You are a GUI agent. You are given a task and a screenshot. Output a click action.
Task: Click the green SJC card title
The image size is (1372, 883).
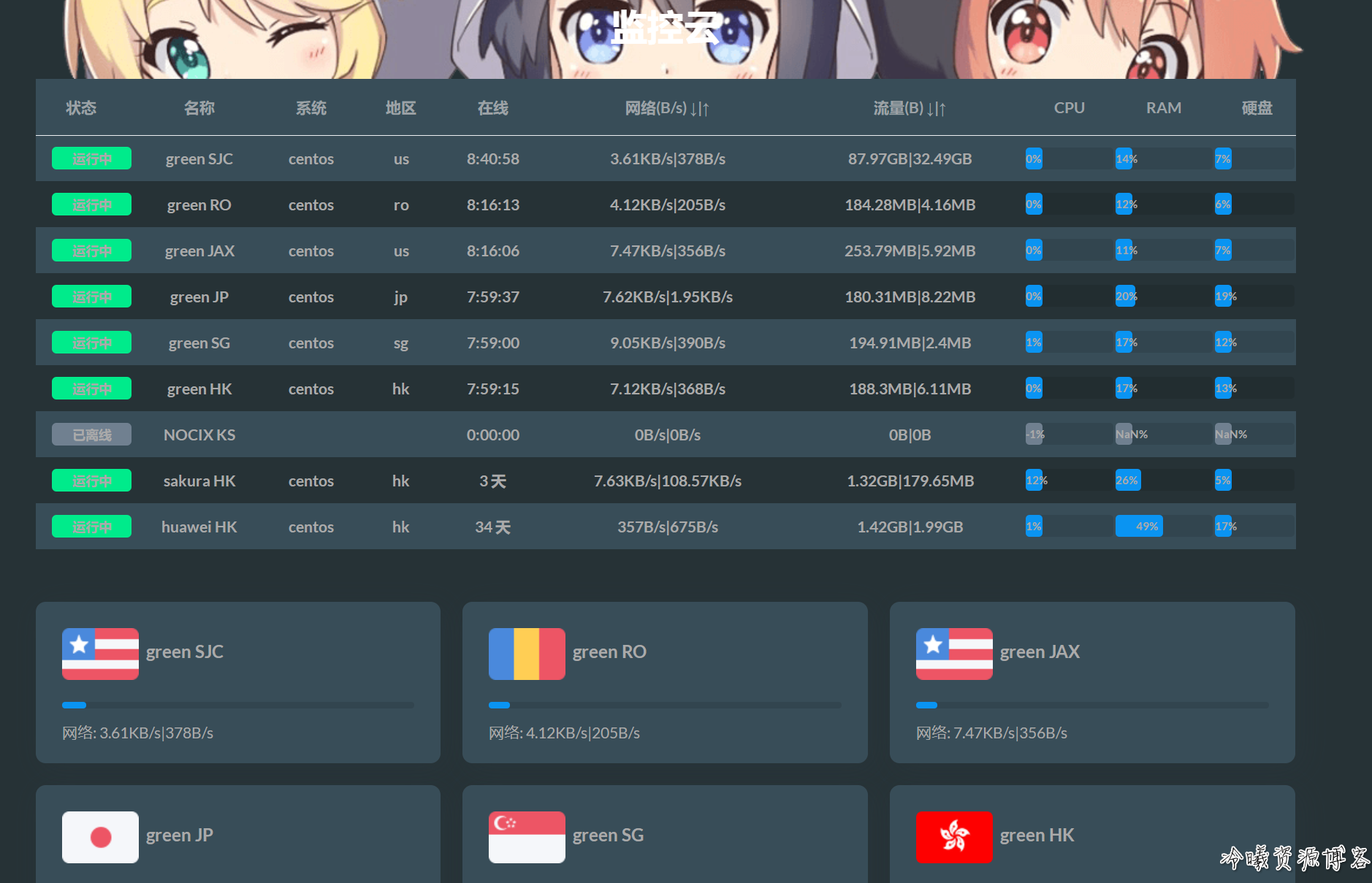coord(185,651)
